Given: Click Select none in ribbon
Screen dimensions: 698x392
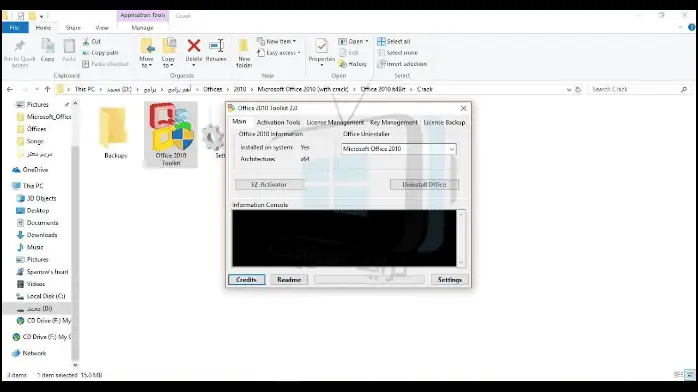Looking at the screenshot, I should [398, 53].
